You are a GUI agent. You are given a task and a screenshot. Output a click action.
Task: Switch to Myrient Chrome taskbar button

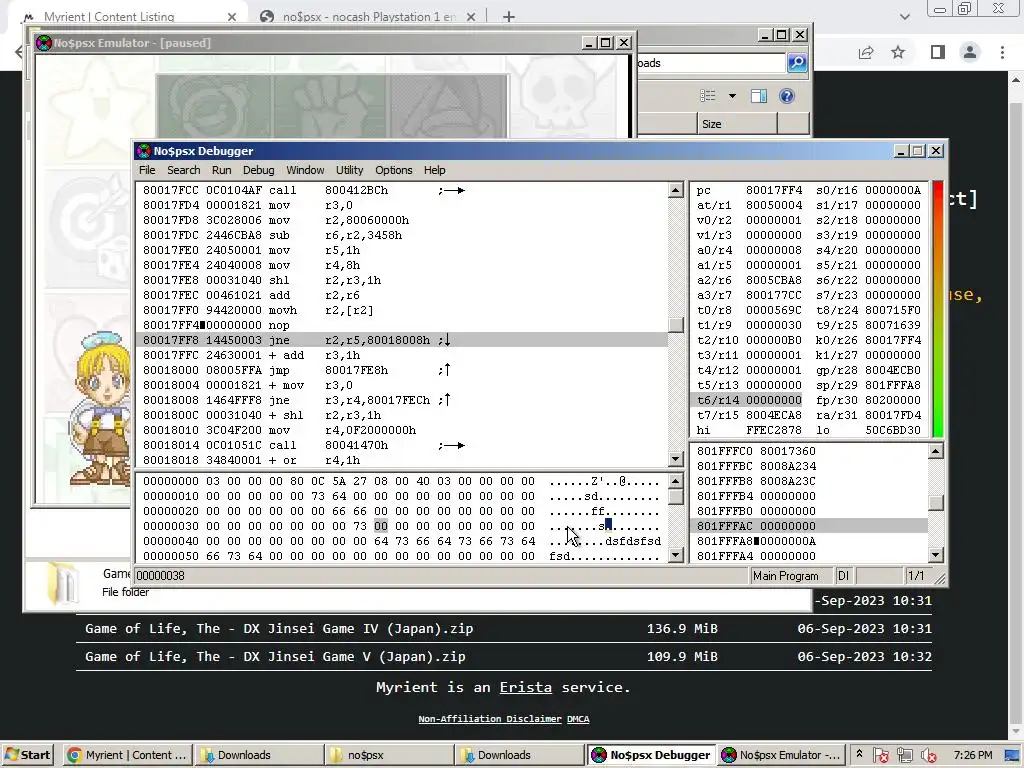coord(129,755)
